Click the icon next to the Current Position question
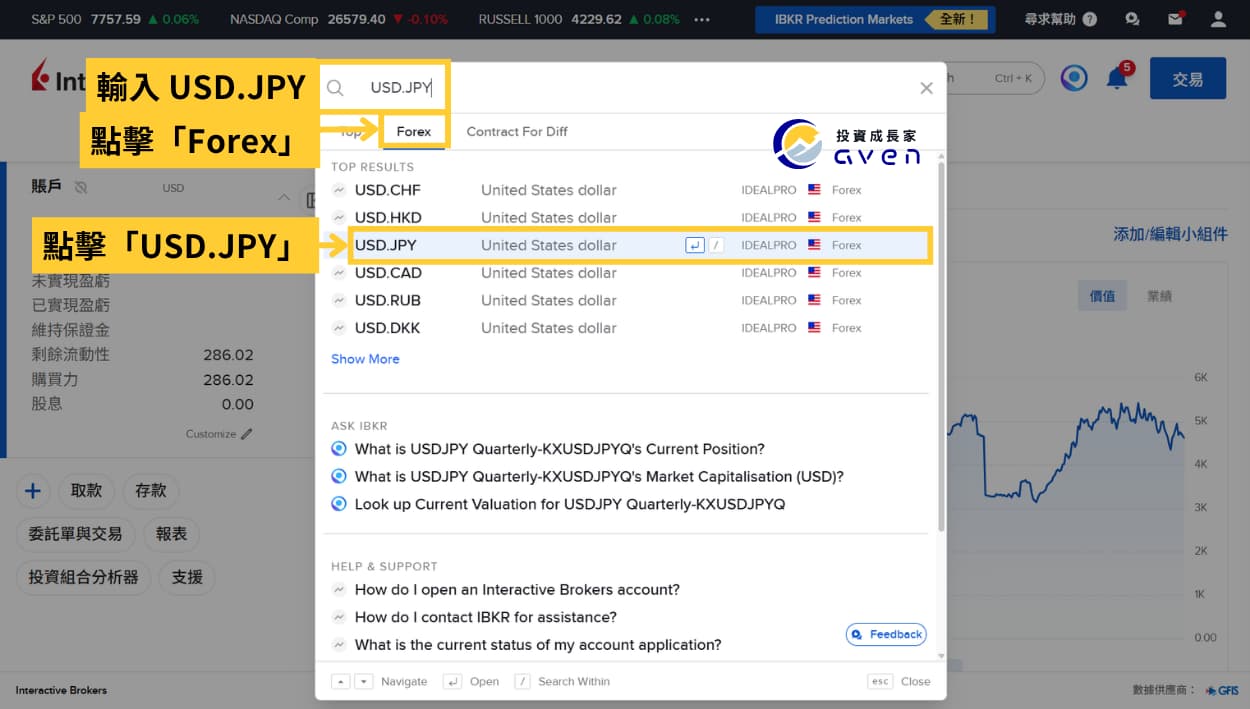 click(339, 449)
